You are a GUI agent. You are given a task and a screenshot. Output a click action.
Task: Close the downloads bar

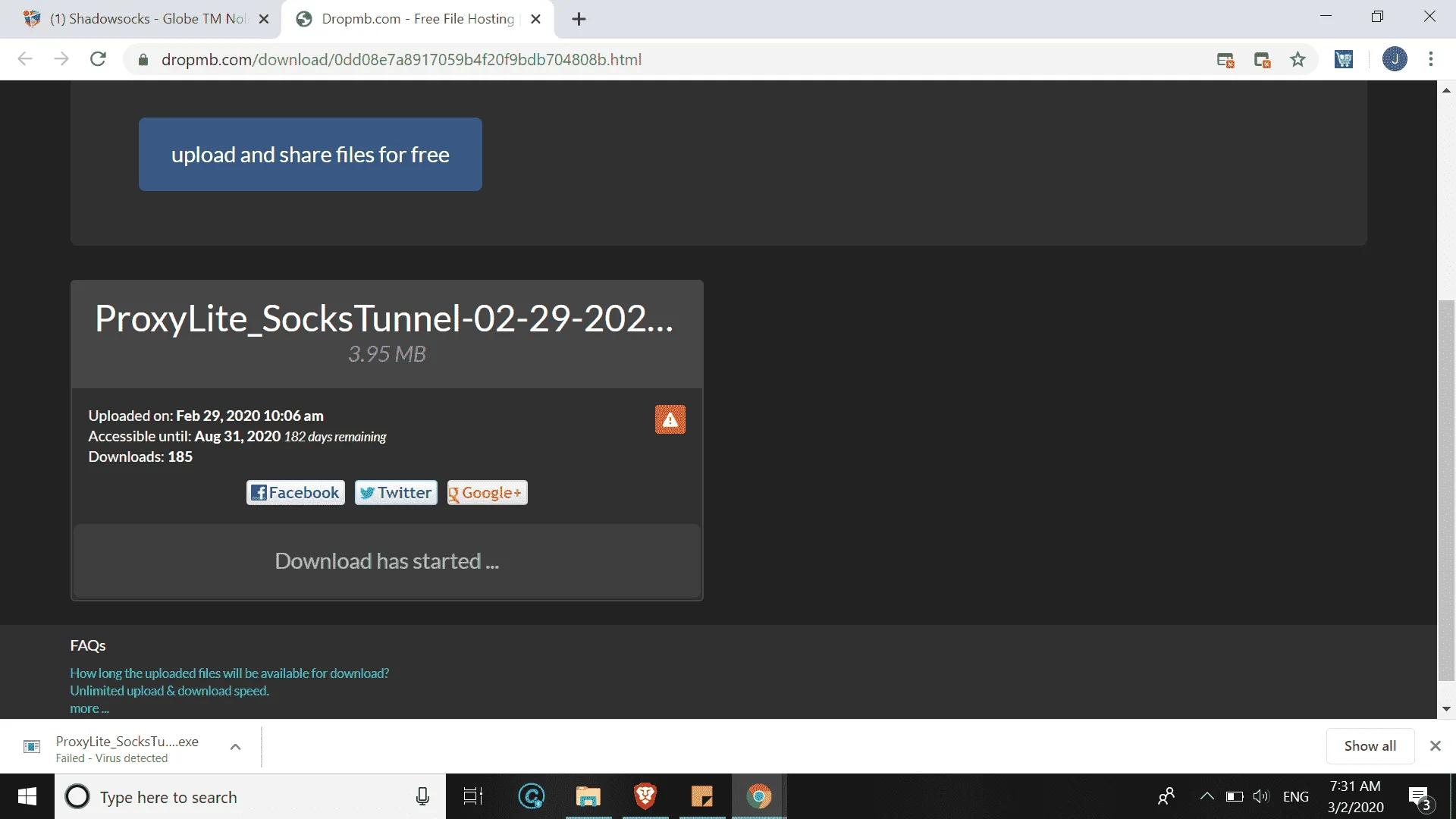pos(1436,746)
